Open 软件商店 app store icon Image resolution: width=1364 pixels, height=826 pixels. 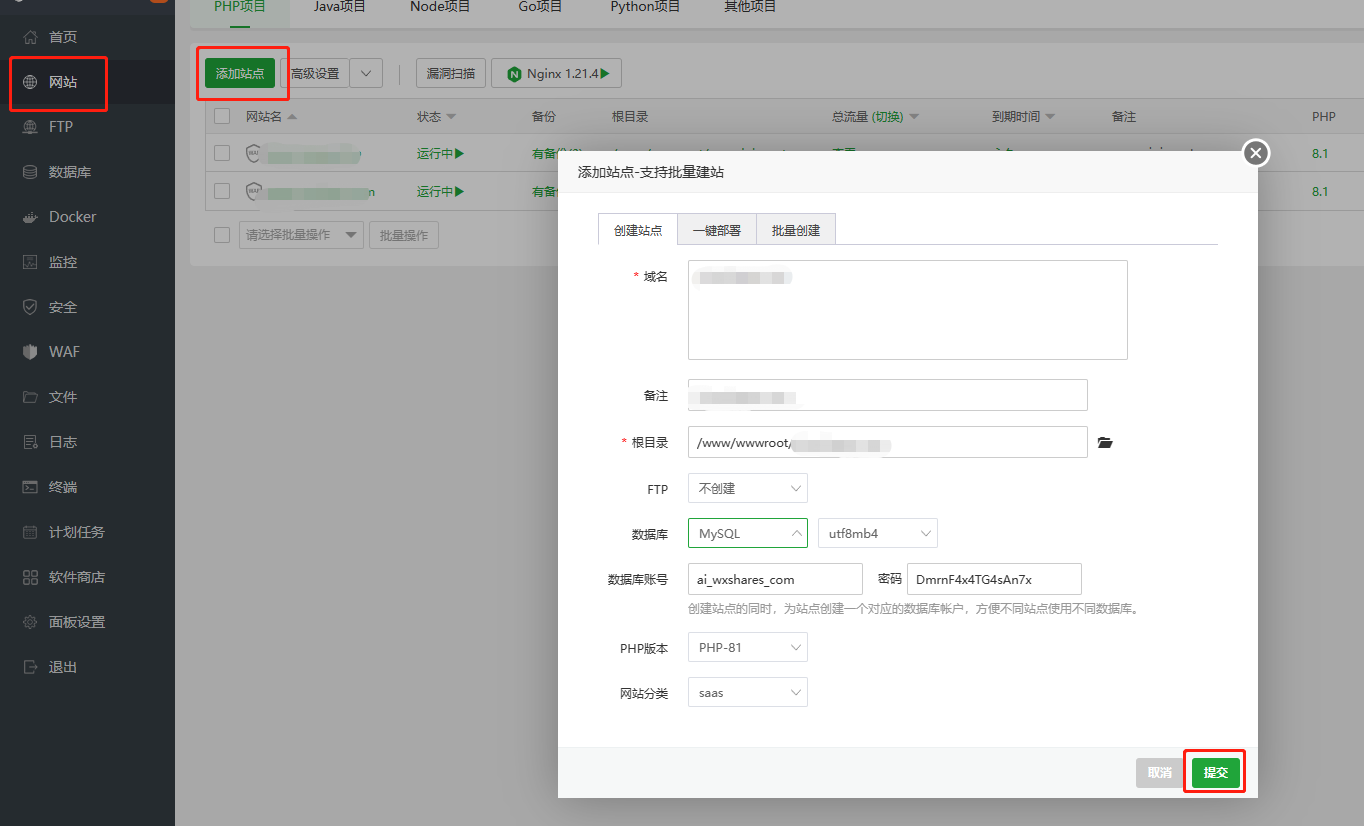[x=30, y=577]
